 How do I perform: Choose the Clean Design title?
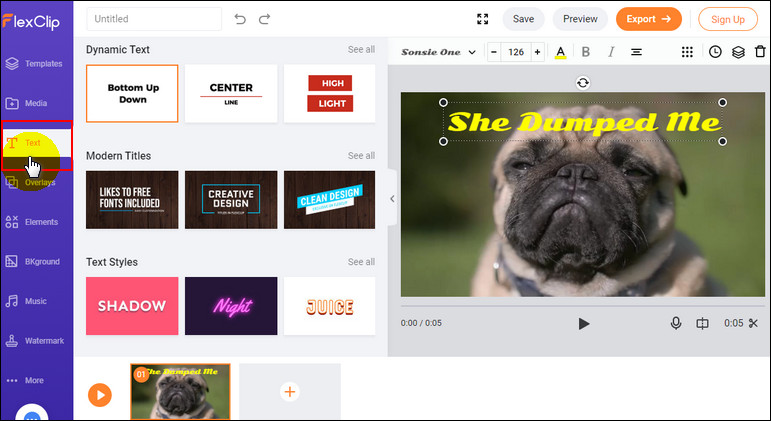point(329,200)
